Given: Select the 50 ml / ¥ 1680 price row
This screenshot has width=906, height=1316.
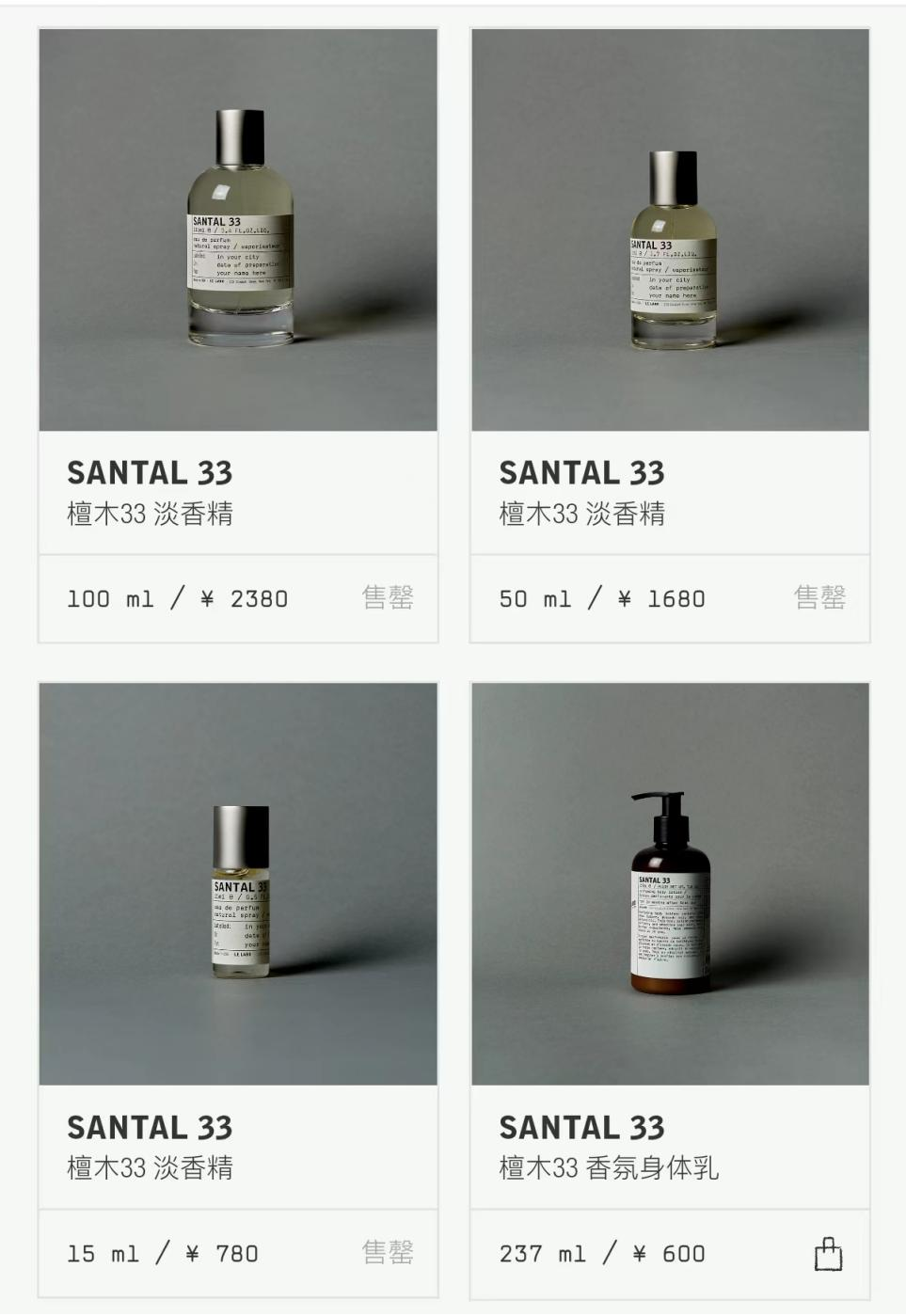Looking at the screenshot, I should [x=670, y=598].
